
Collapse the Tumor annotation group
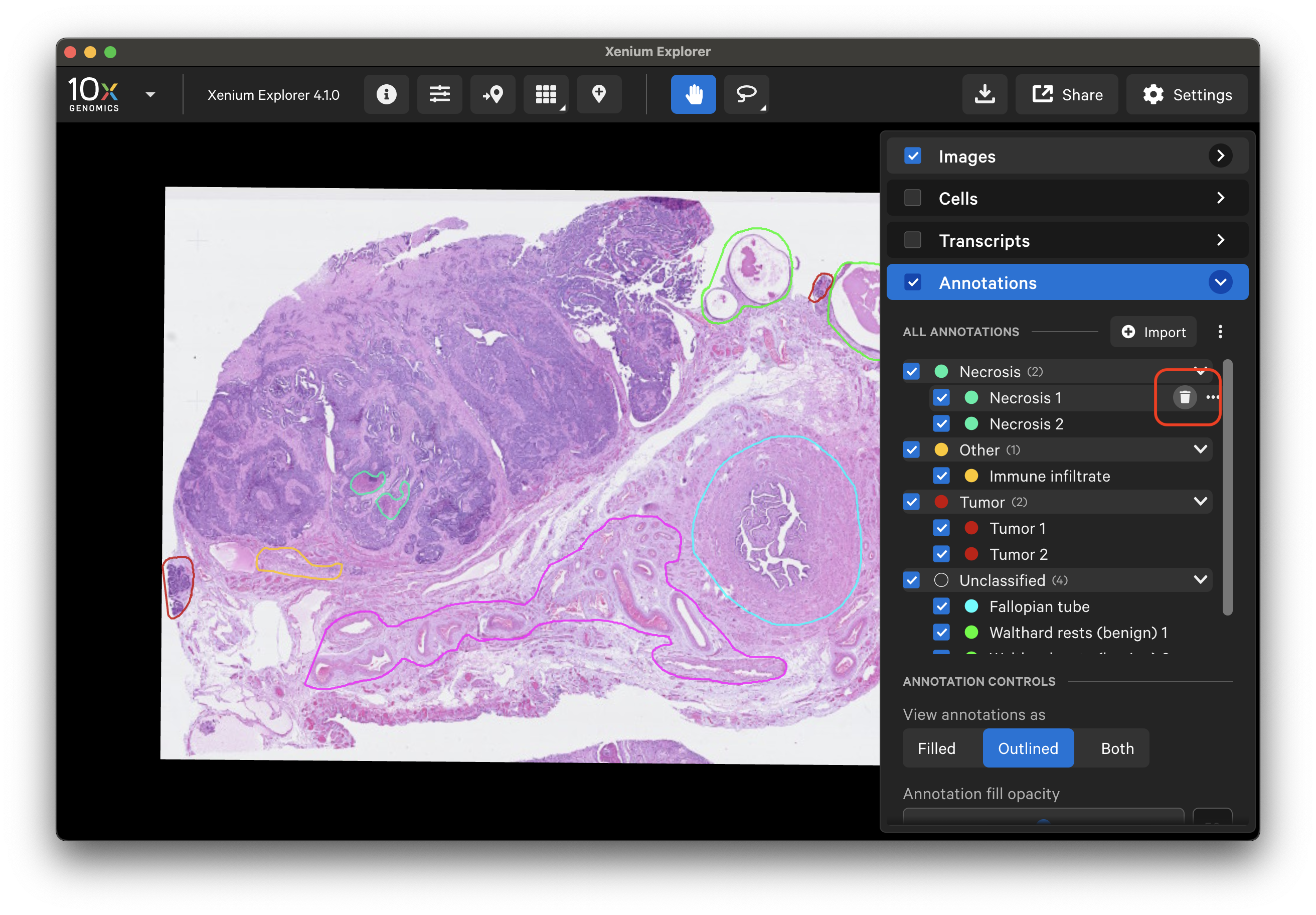click(x=1200, y=502)
